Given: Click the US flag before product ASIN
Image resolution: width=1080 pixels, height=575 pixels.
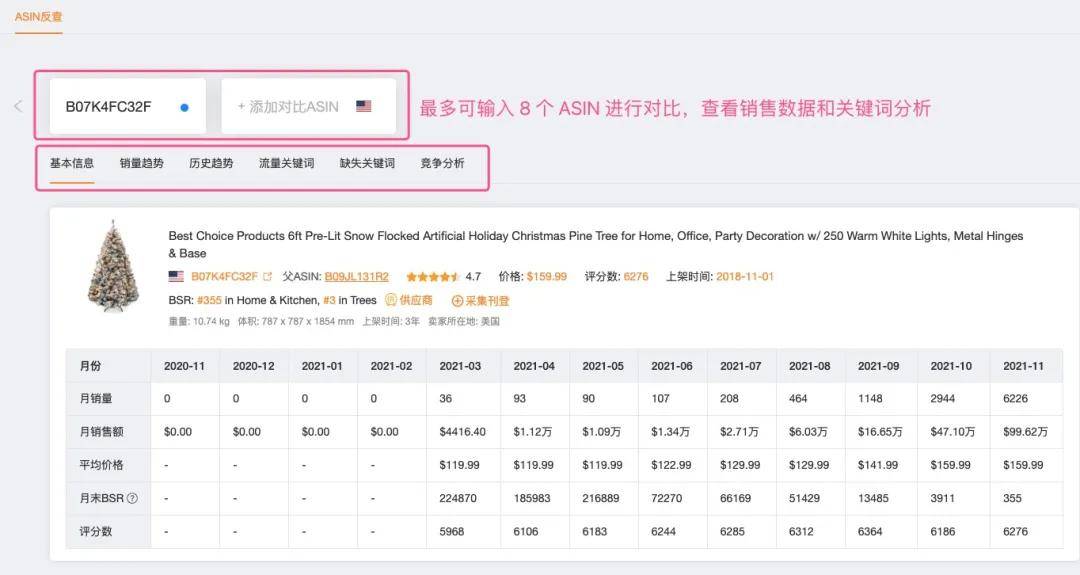Looking at the screenshot, I should point(176,277).
